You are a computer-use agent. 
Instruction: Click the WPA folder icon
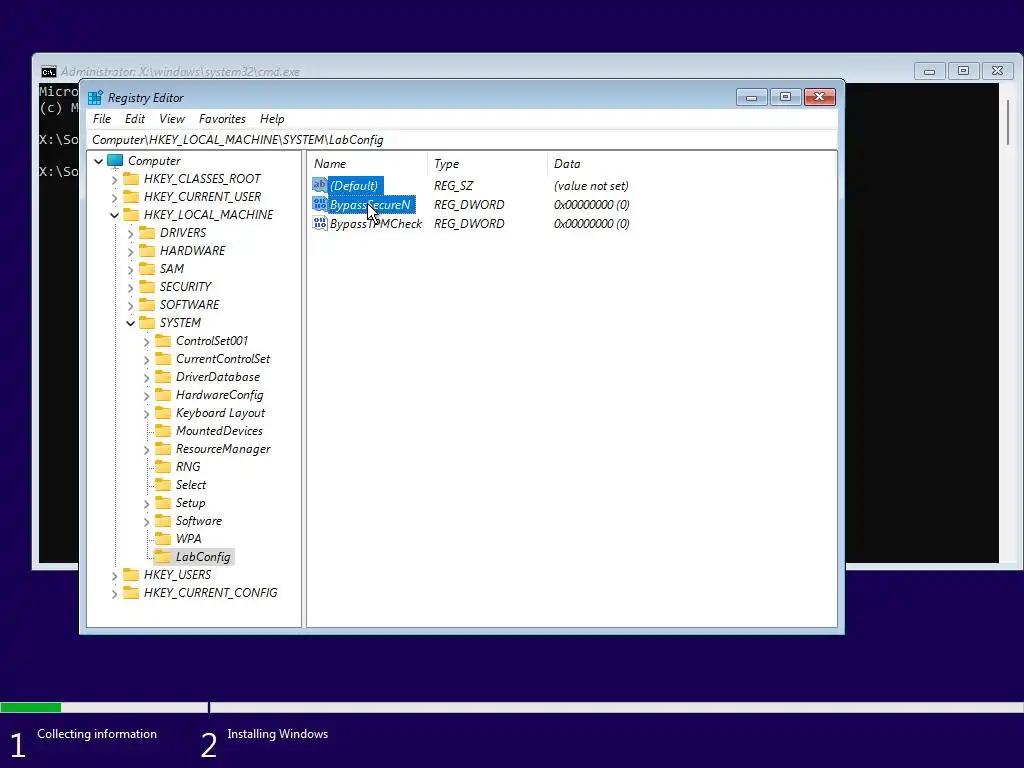click(163, 539)
